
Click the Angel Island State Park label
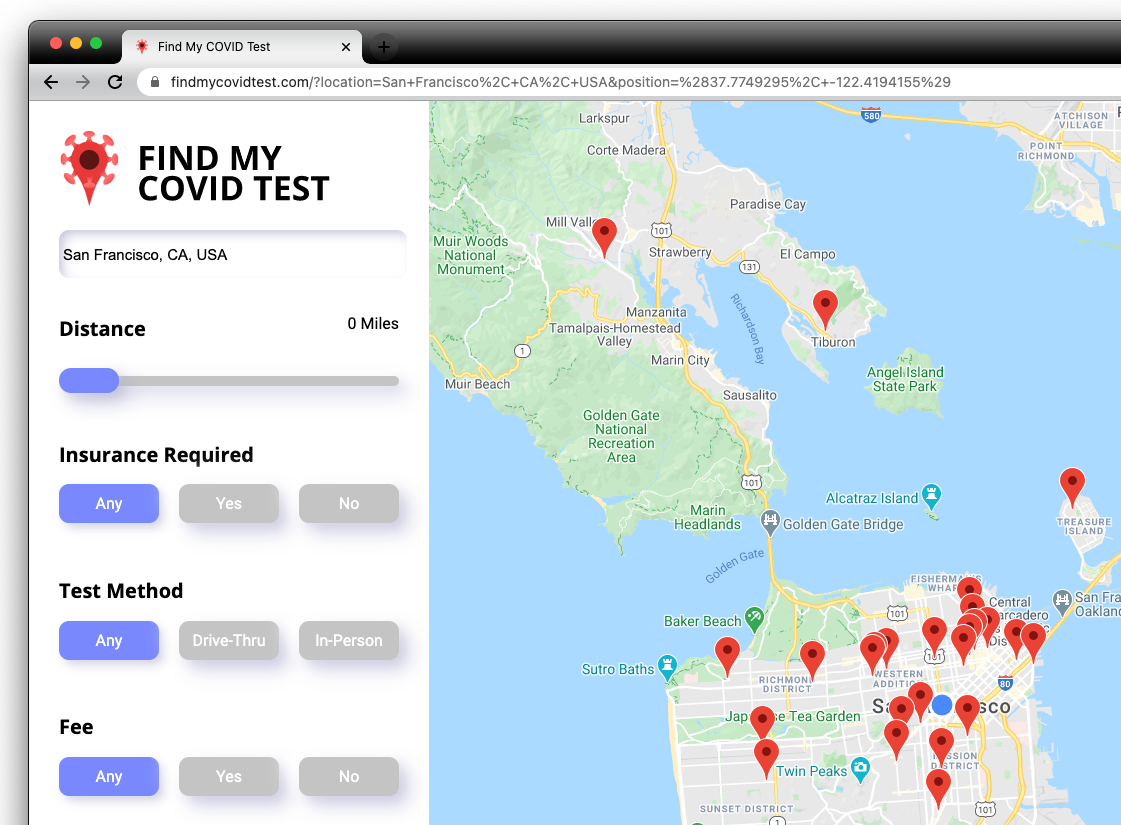point(905,380)
